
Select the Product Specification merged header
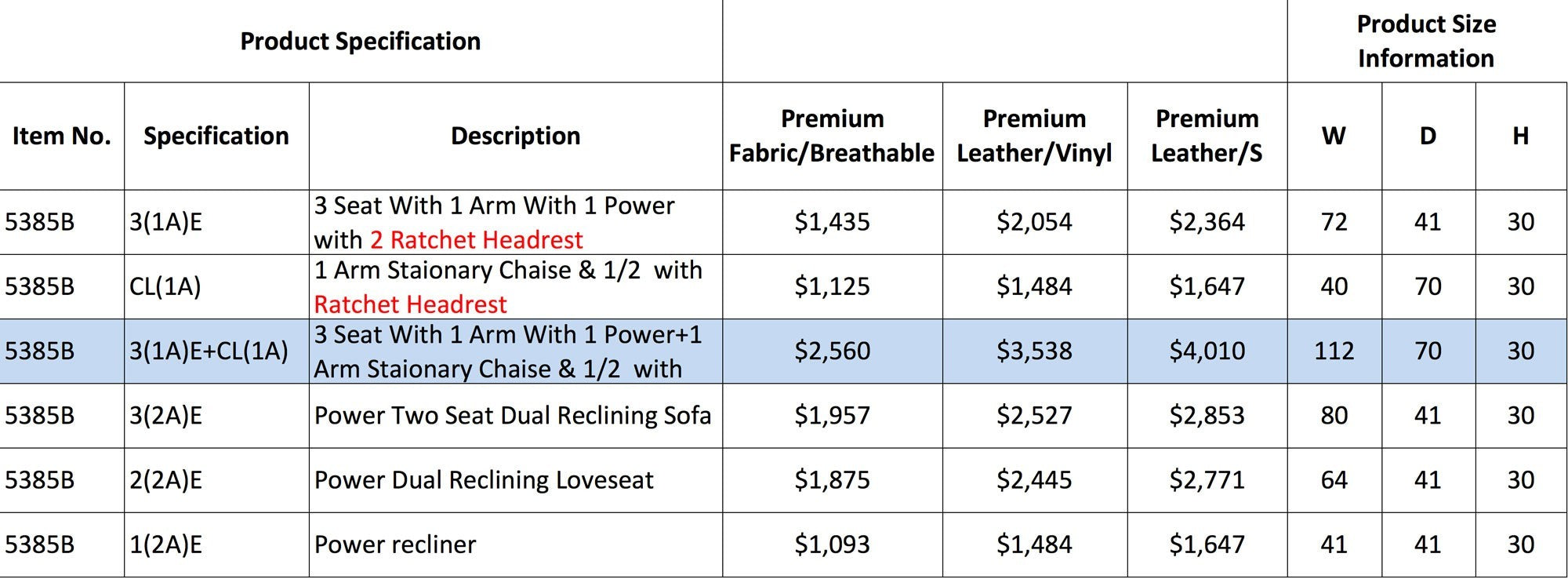pos(361,41)
